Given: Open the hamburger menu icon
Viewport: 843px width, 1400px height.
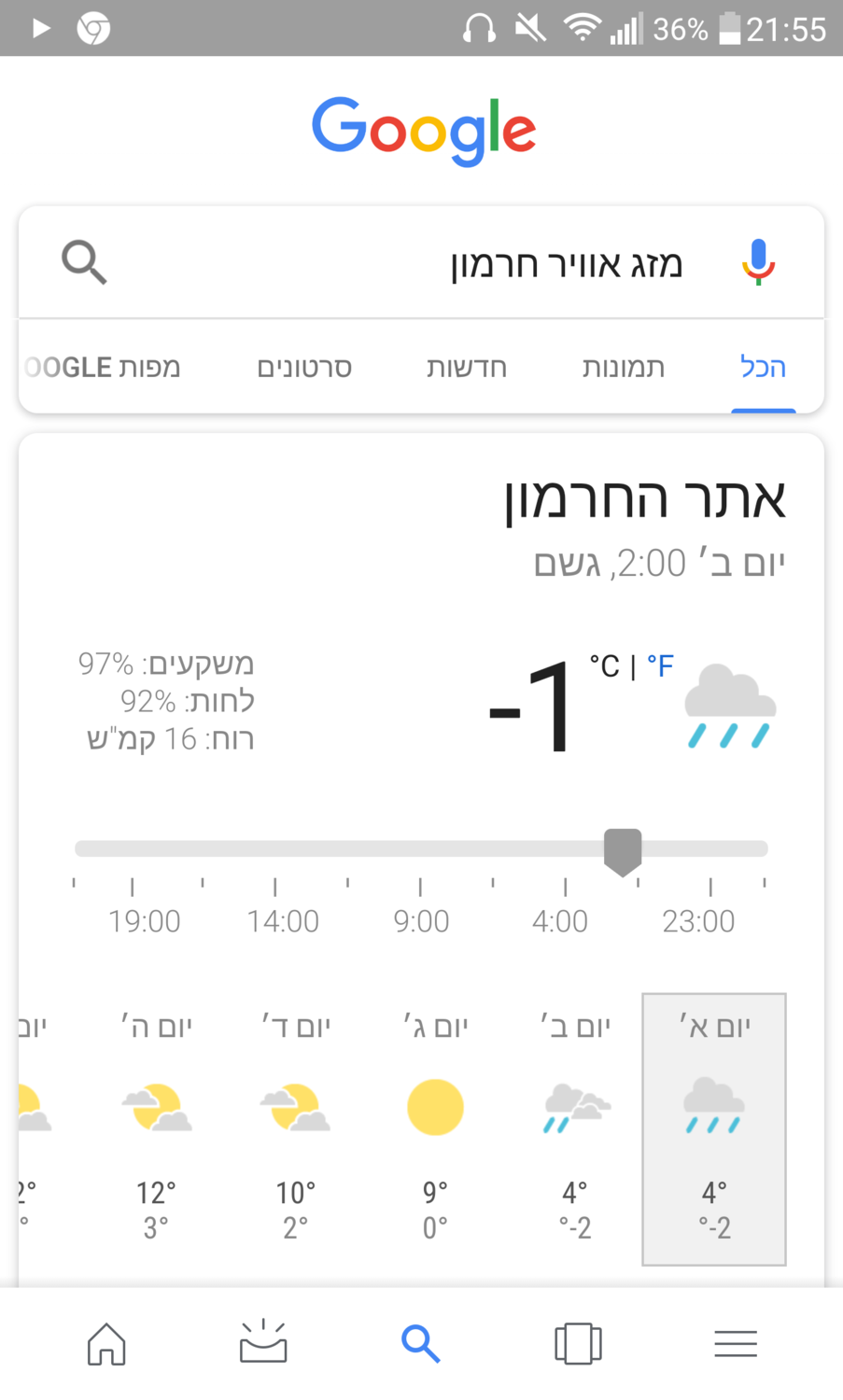Looking at the screenshot, I should tap(736, 1344).
